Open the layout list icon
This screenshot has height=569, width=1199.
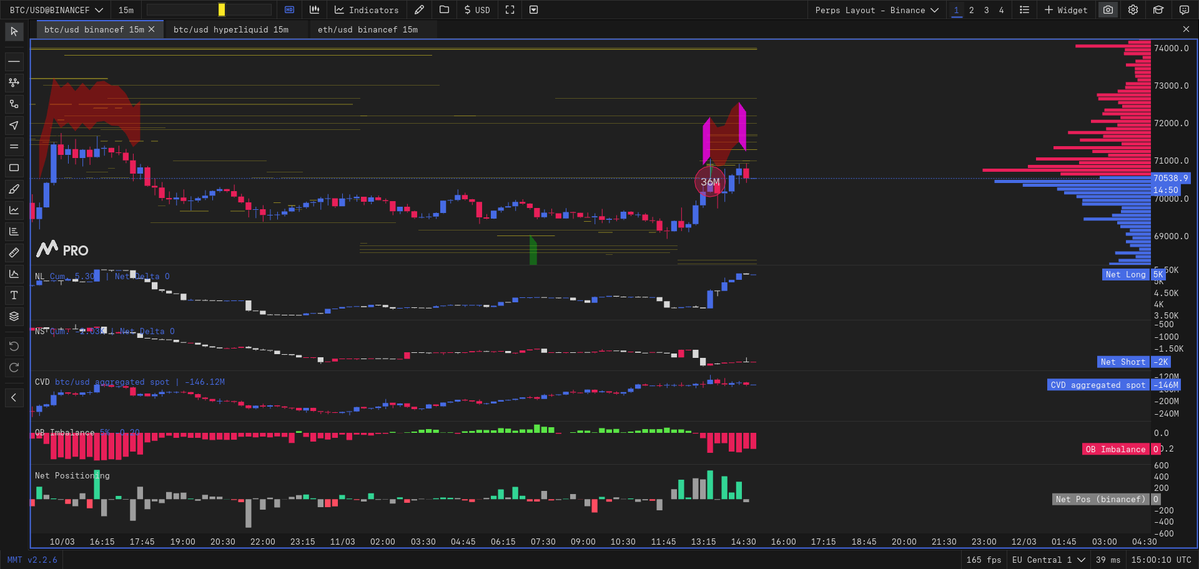[1025, 10]
